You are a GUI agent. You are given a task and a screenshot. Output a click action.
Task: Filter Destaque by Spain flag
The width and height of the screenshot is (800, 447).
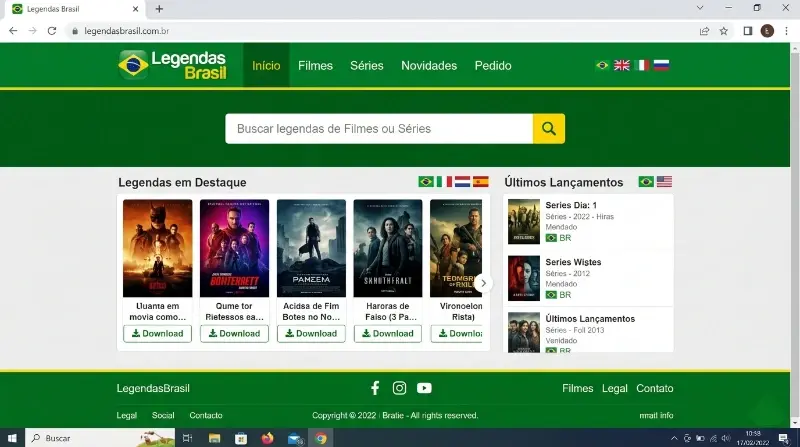[x=481, y=182]
